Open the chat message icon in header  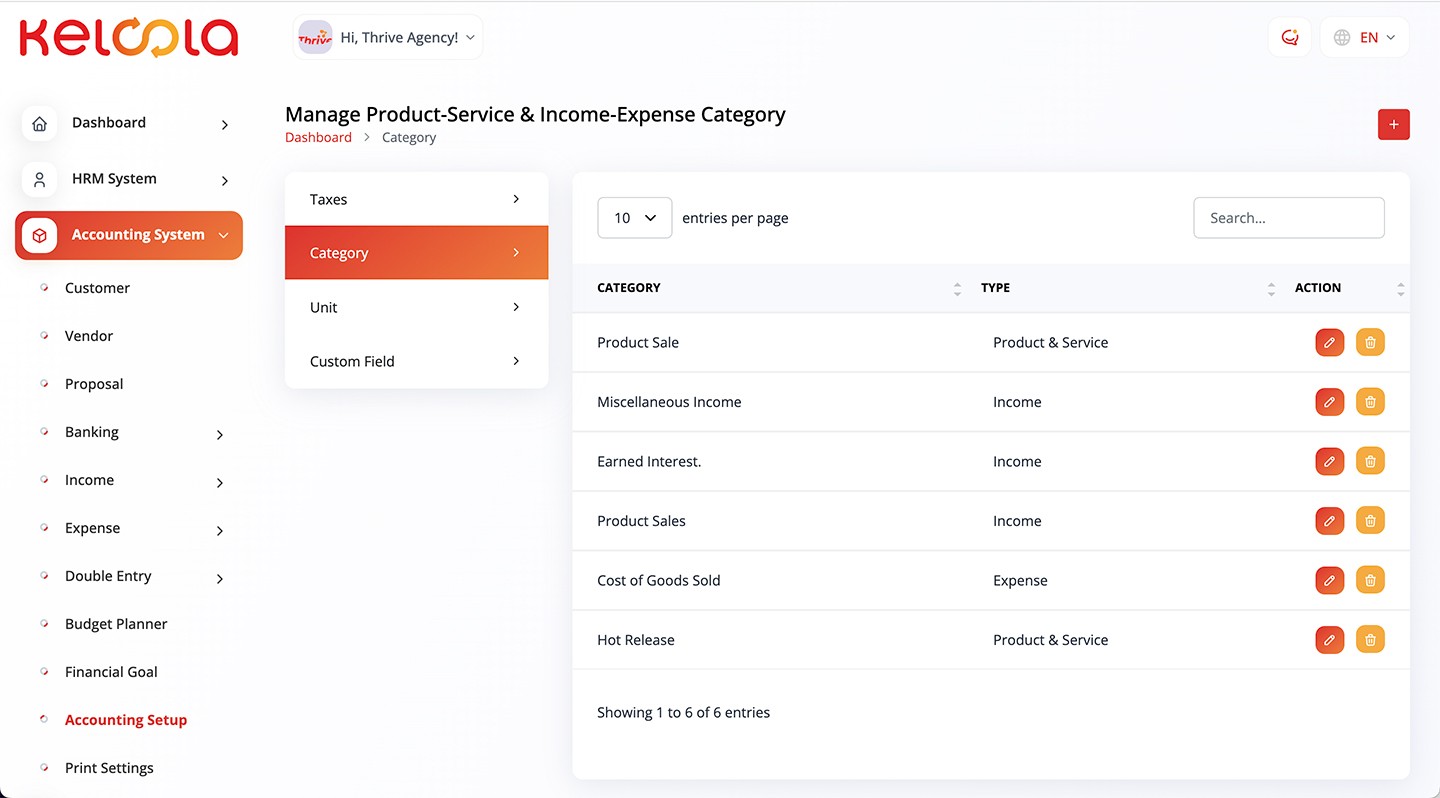pyautogui.click(x=1289, y=38)
